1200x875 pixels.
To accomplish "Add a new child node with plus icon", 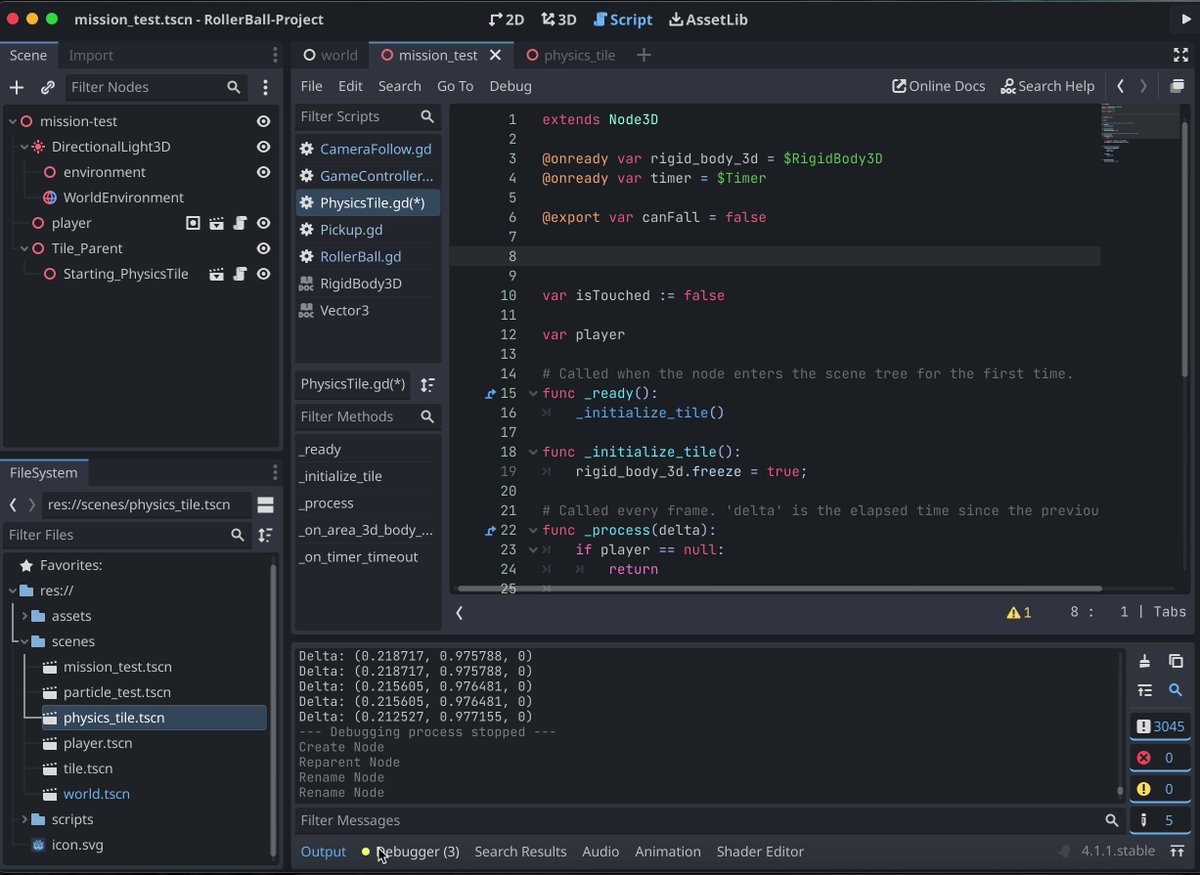I will pos(16,87).
